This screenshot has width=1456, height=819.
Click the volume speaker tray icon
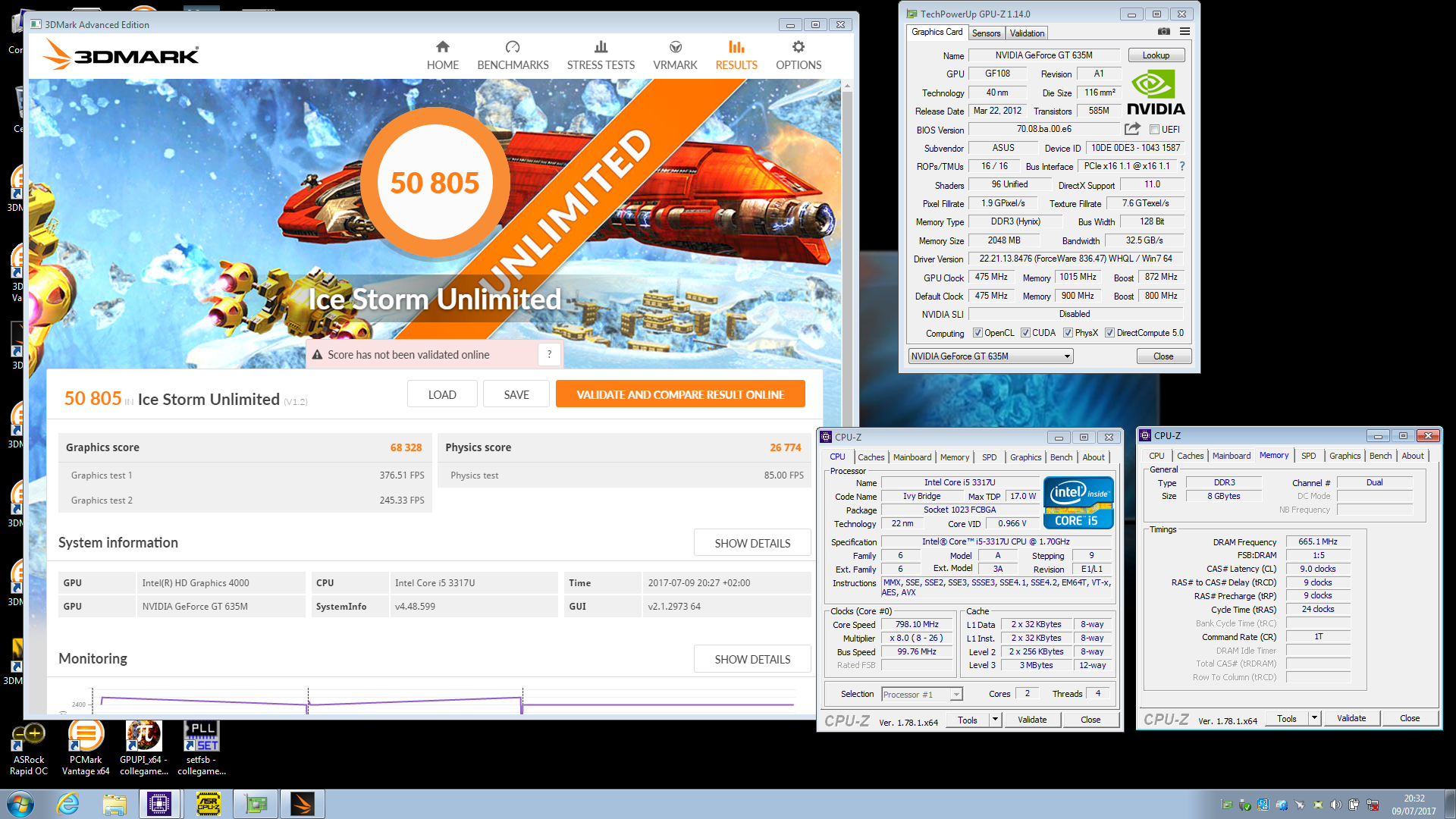pyautogui.click(x=1335, y=805)
